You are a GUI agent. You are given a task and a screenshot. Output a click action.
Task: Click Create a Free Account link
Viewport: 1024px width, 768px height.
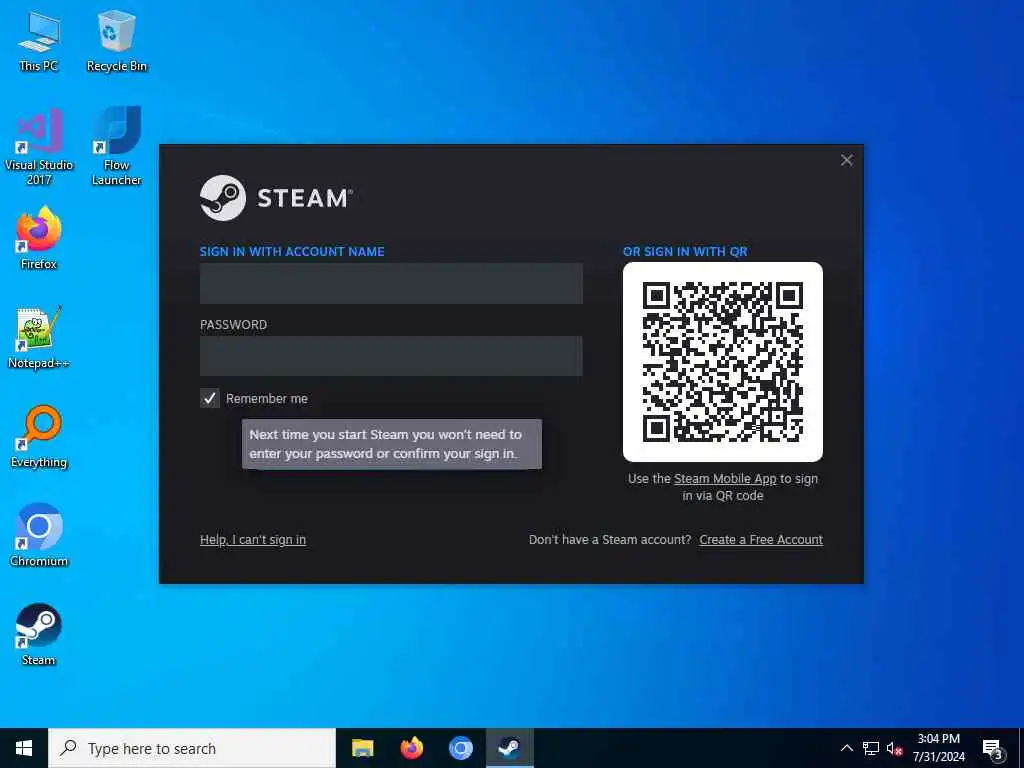tap(761, 539)
